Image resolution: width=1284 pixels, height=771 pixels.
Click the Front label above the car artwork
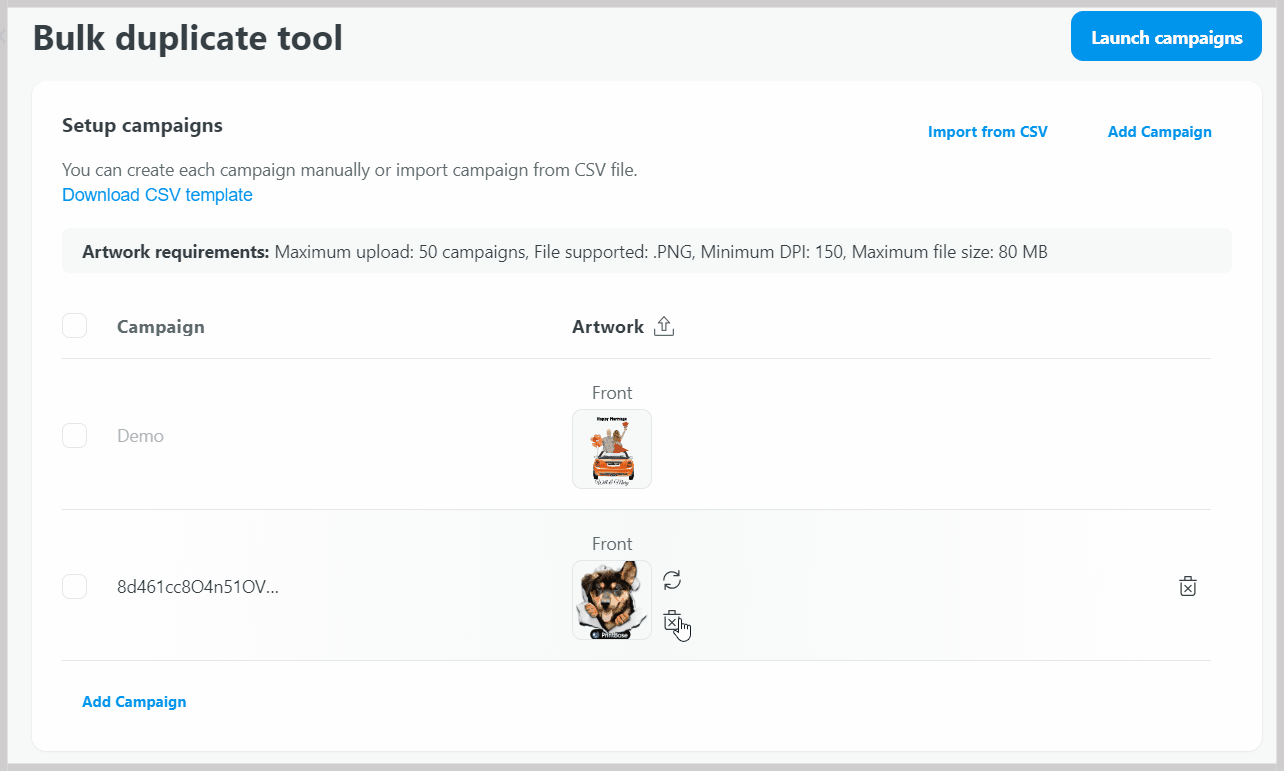pyautogui.click(x=612, y=393)
